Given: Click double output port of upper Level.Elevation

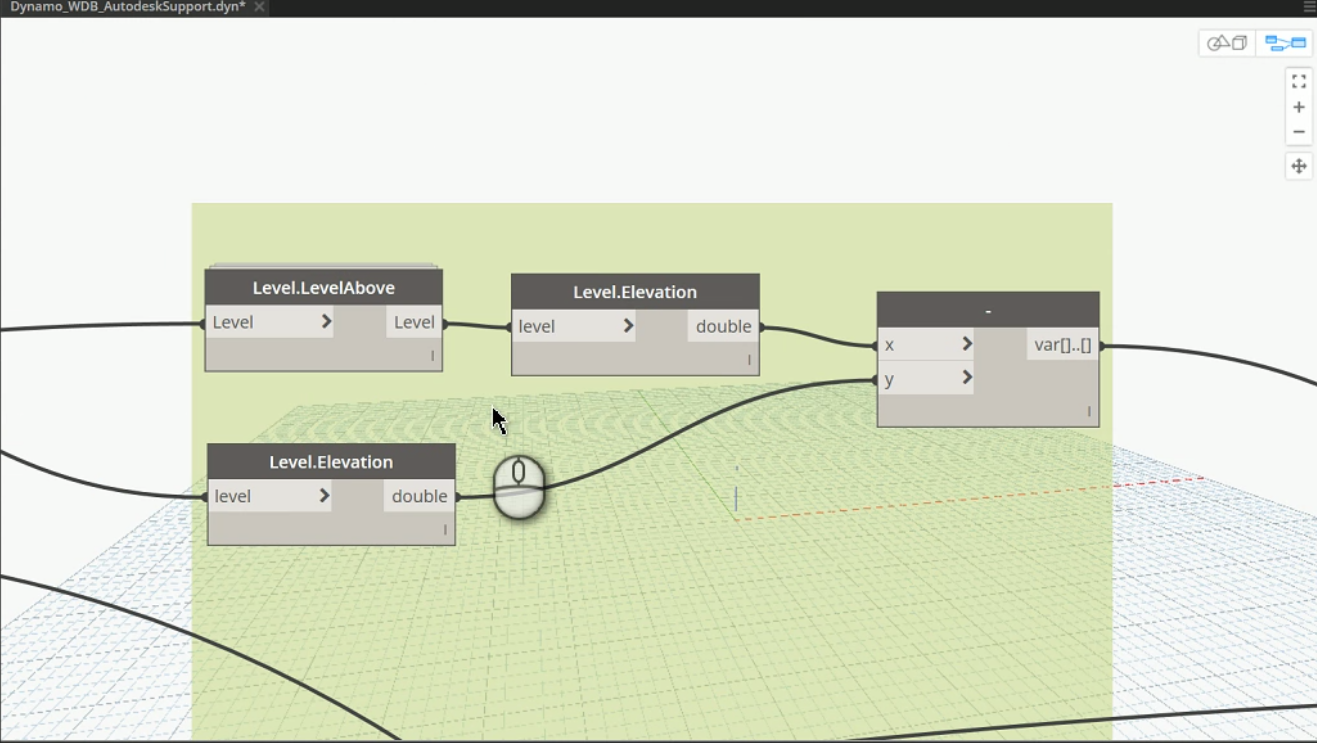Looking at the screenshot, I should 724,326.
